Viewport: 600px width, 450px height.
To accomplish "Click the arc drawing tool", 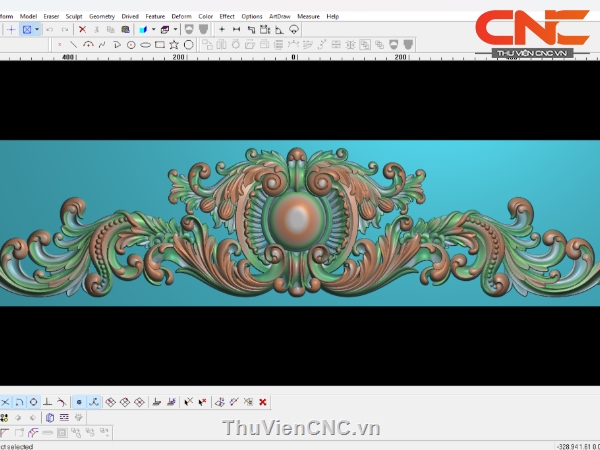I will (88, 45).
